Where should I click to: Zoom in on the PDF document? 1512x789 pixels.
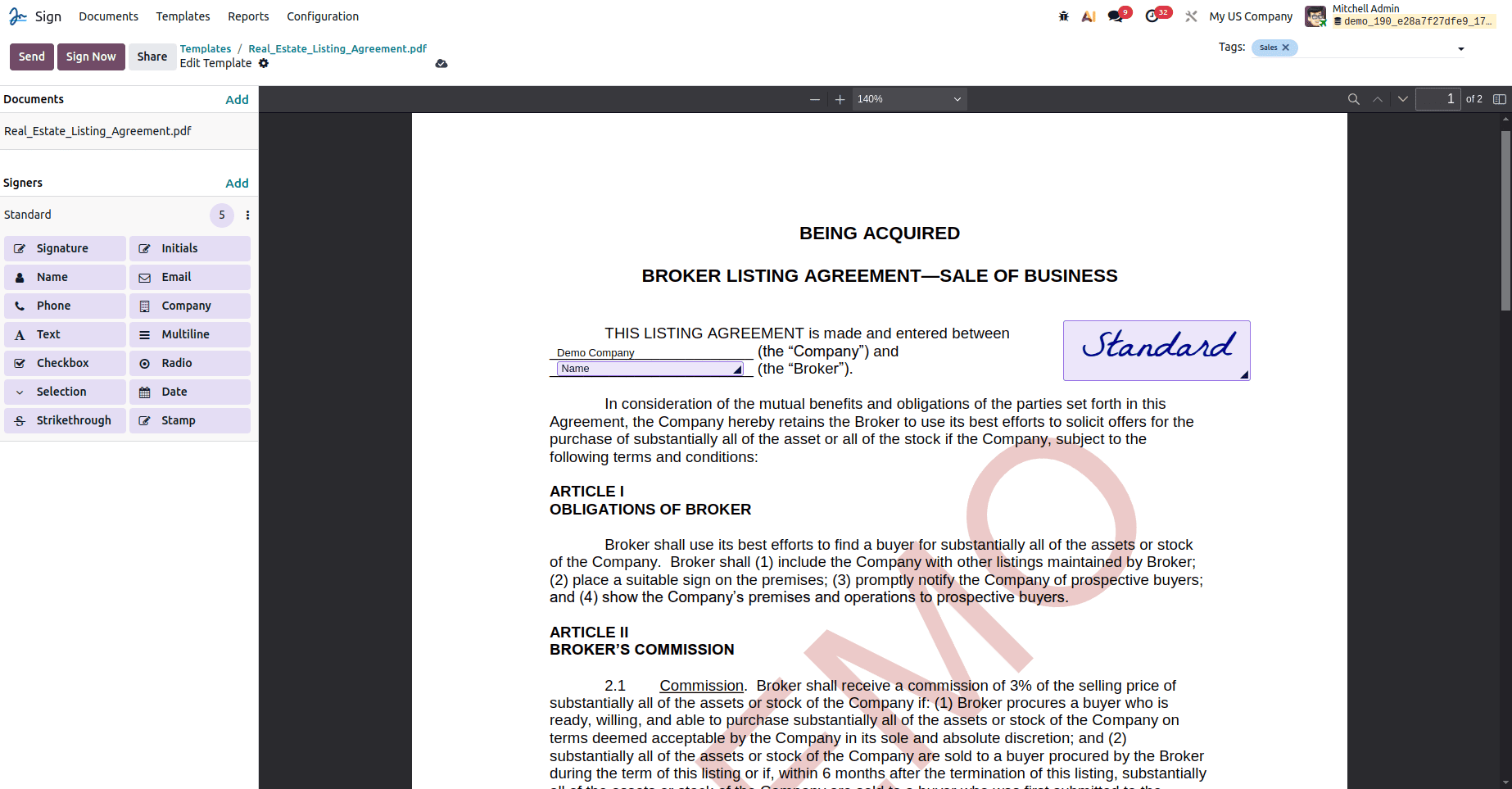840,98
